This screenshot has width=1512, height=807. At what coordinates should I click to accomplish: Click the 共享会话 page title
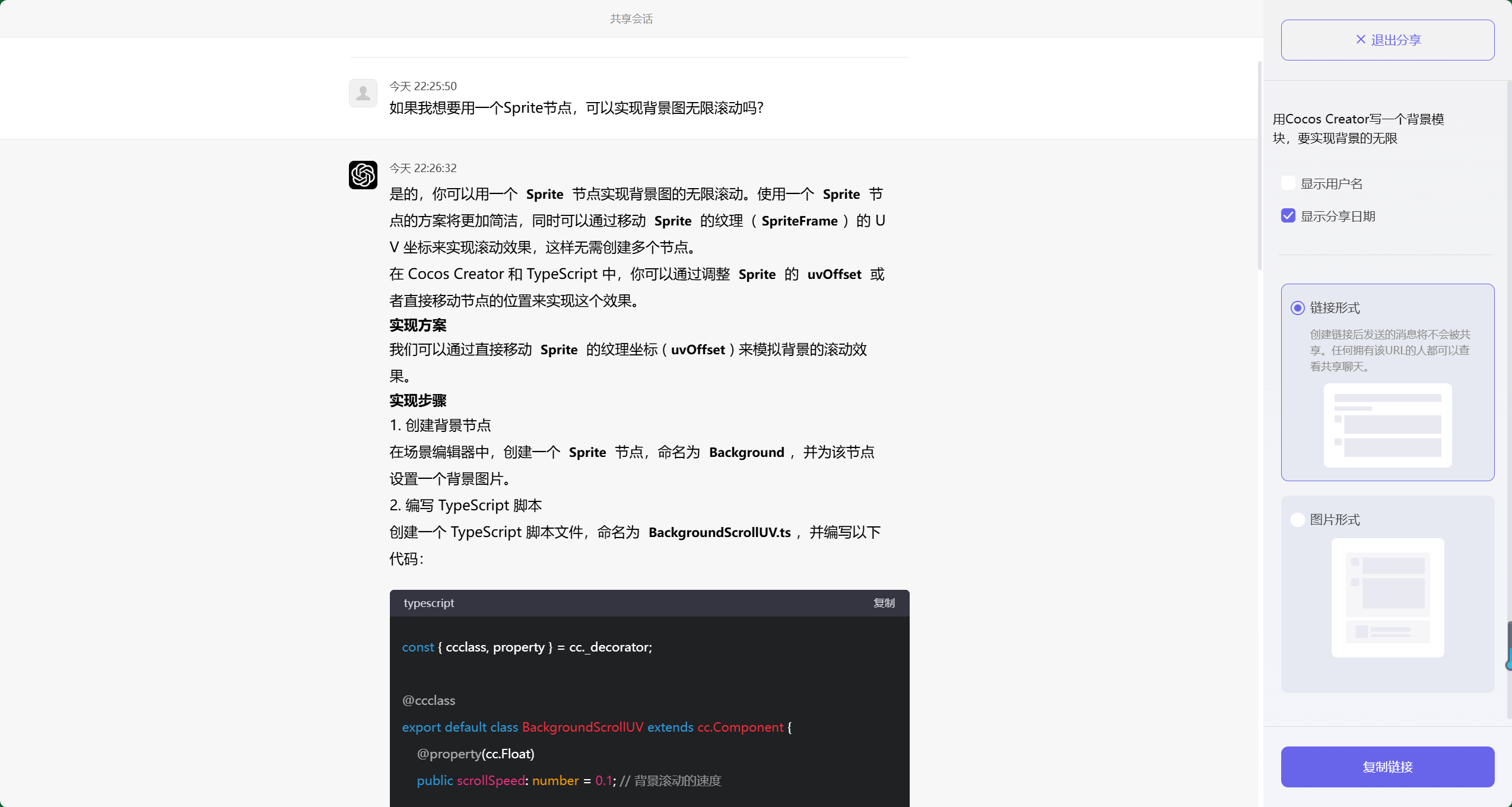coord(631,18)
